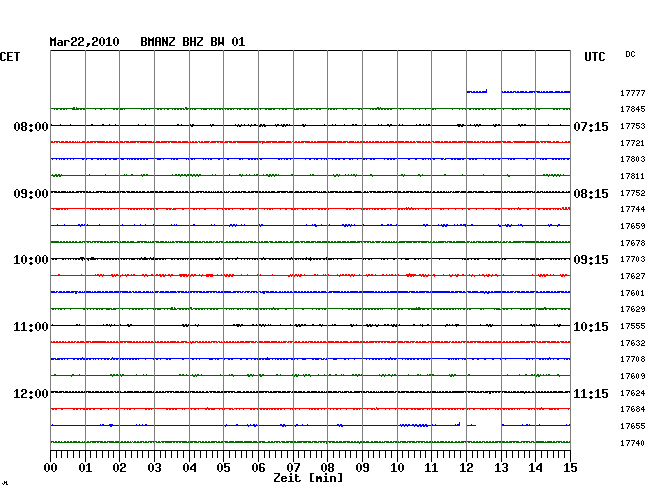Click the CET axis heading
This screenshot has height=494, width=650.
(10, 57)
